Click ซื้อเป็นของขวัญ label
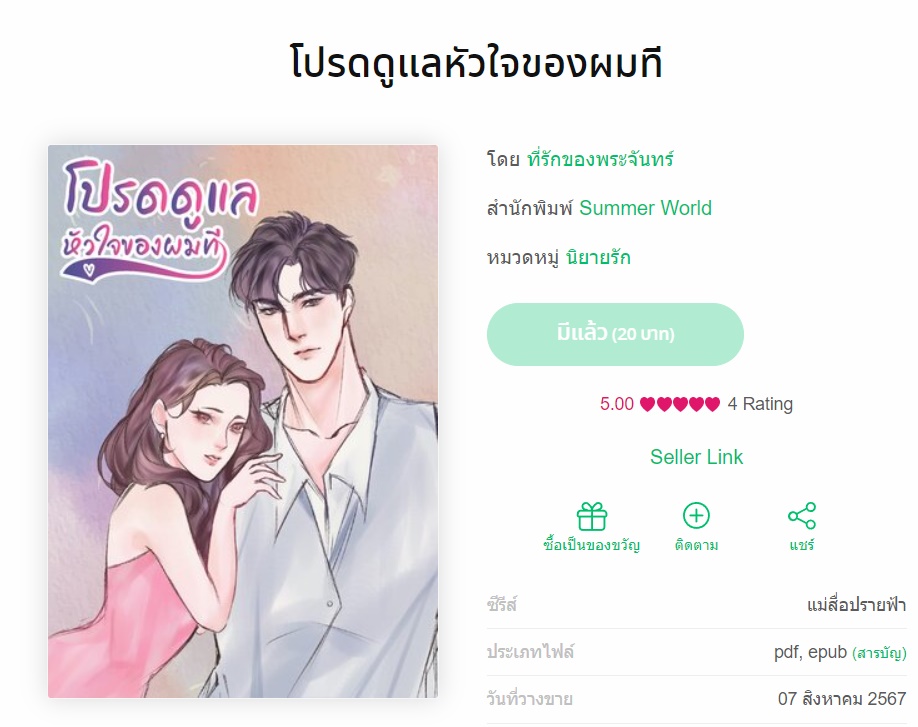The image size is (918, 727). (591, 545)
